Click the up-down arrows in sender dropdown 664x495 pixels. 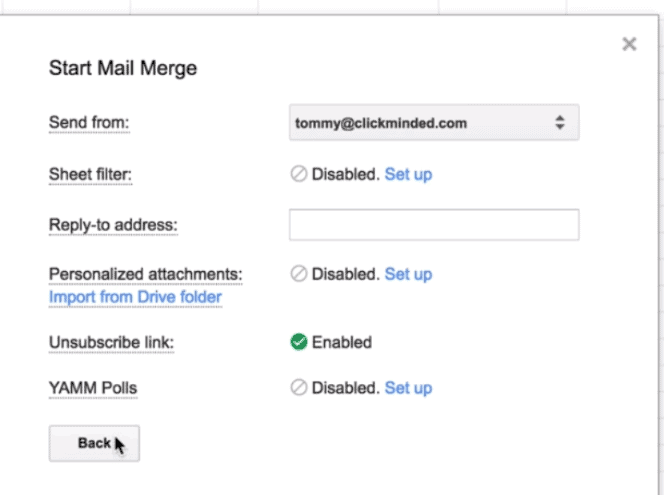(560, 122)
